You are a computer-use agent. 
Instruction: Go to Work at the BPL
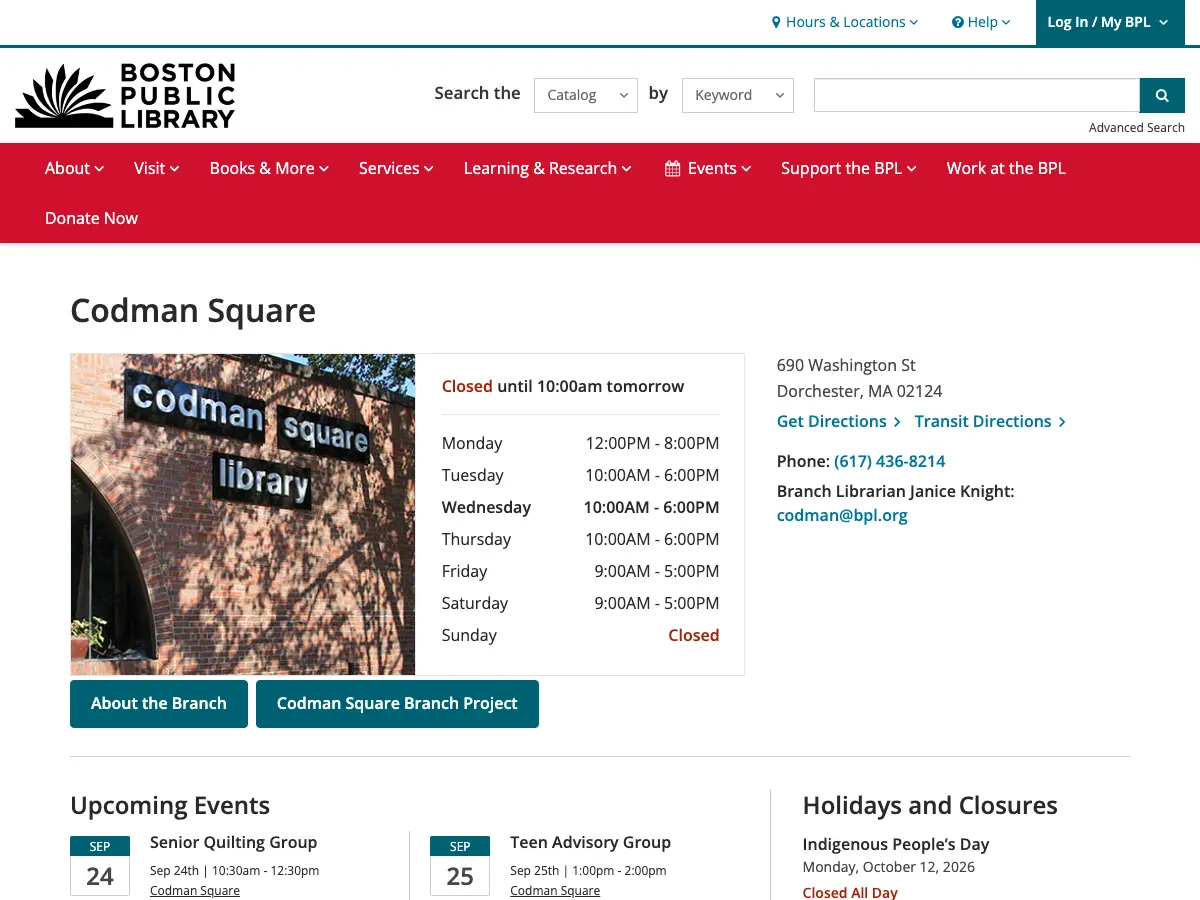(x=1006, y=168)
